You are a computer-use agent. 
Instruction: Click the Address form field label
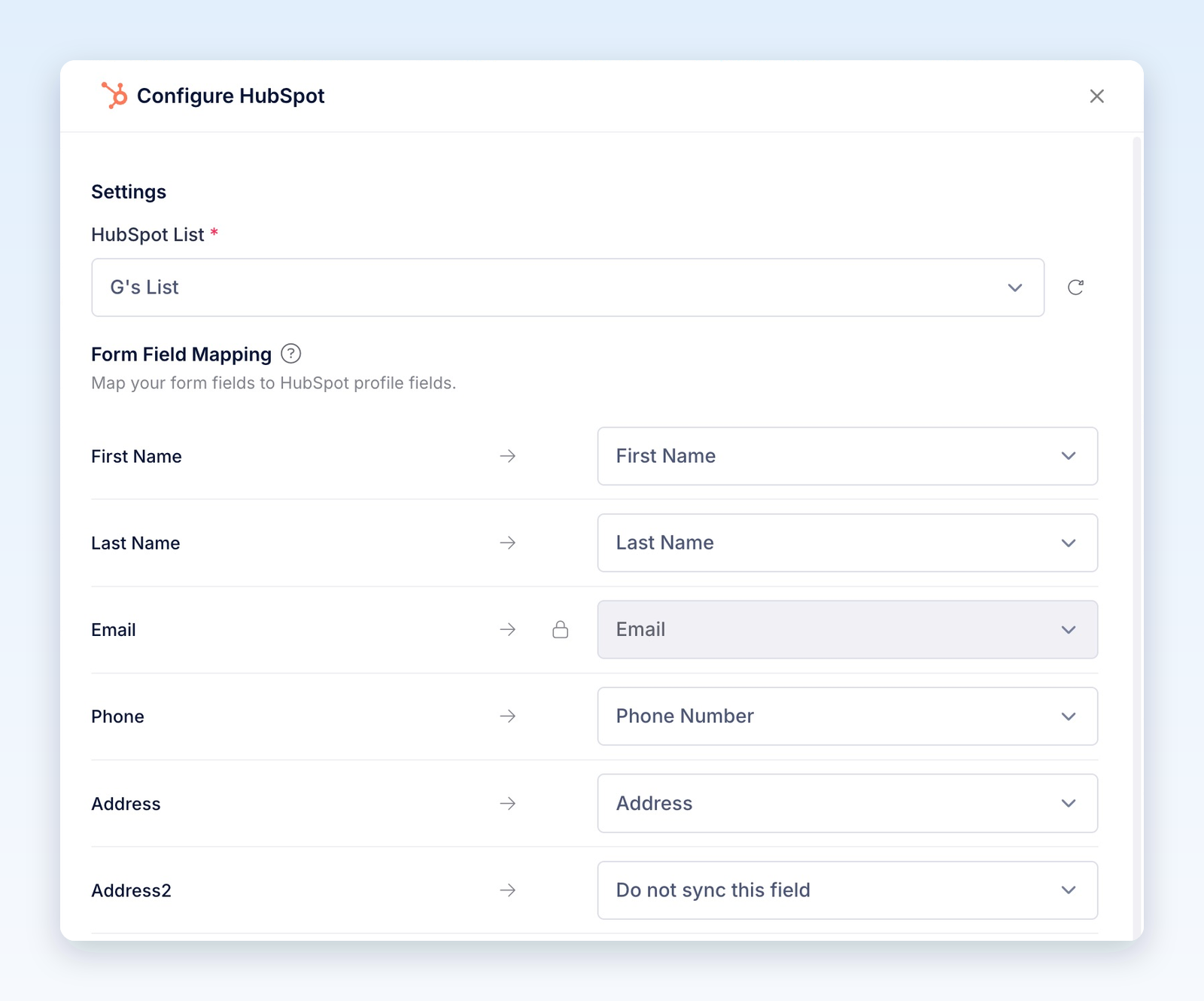[126, 804]
